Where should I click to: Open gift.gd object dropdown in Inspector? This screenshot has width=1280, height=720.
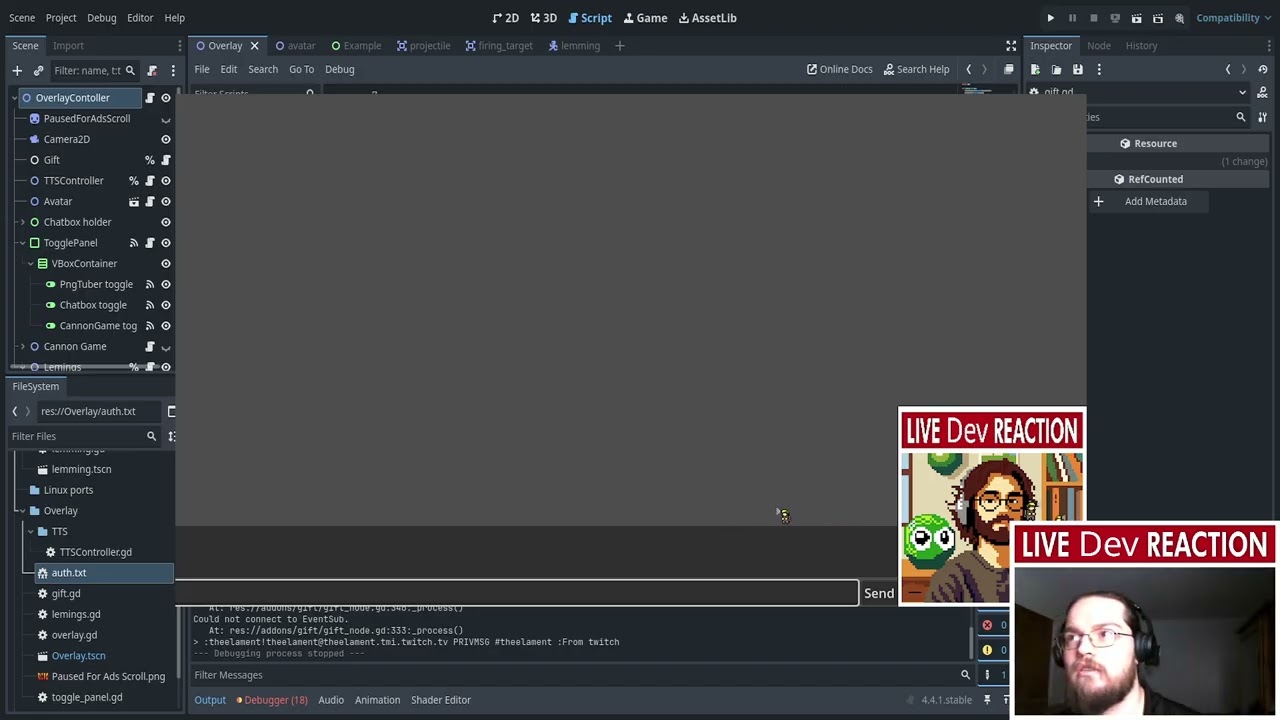(1242, 92)
